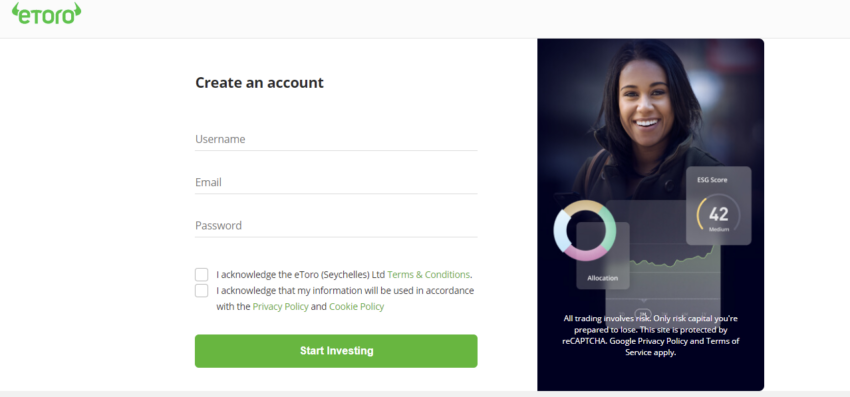Click the smiling woman promotional image
Viewport: 850px width, 397px height.
tap(651, 119)
